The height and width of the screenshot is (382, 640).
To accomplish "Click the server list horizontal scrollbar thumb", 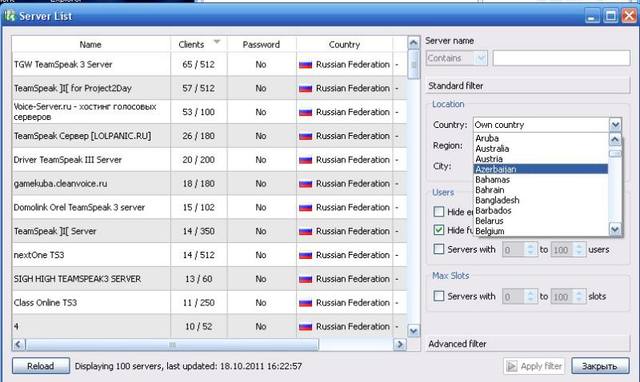I will (172, 345).
